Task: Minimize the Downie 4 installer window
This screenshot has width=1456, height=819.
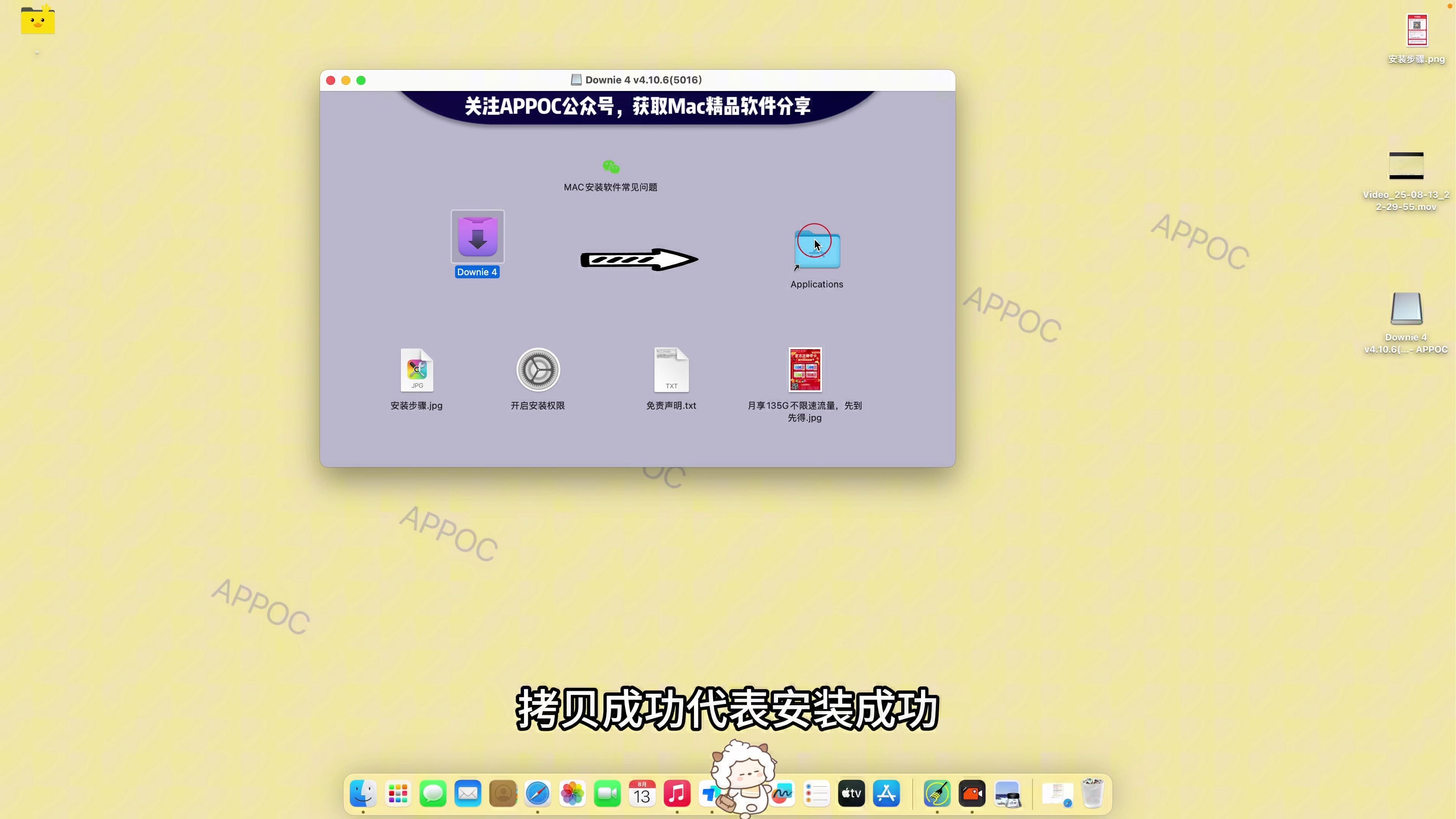Action: (346, 80)
